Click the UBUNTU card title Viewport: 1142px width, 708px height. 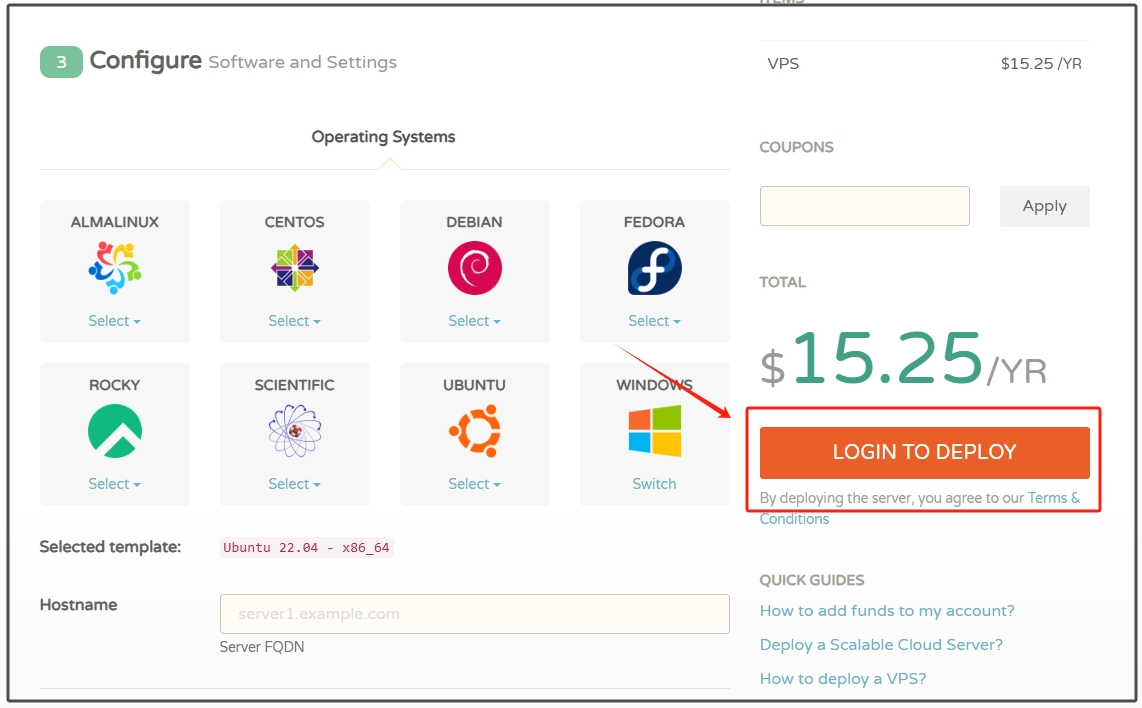(x=474, y=385)
